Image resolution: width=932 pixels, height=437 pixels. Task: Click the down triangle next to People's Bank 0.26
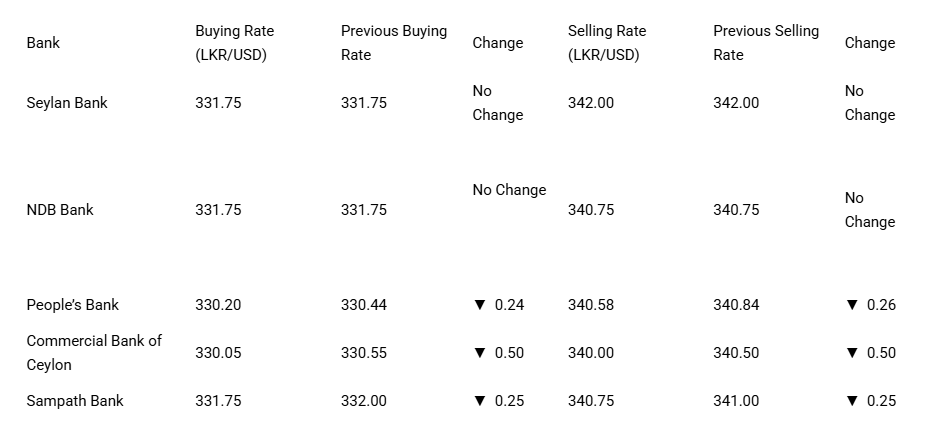852,305
